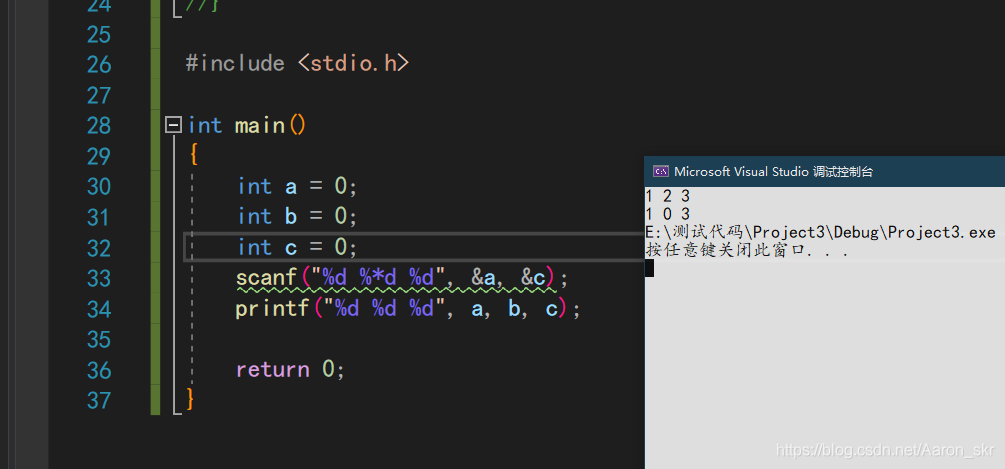Click the main function name

tap(260, 125)
